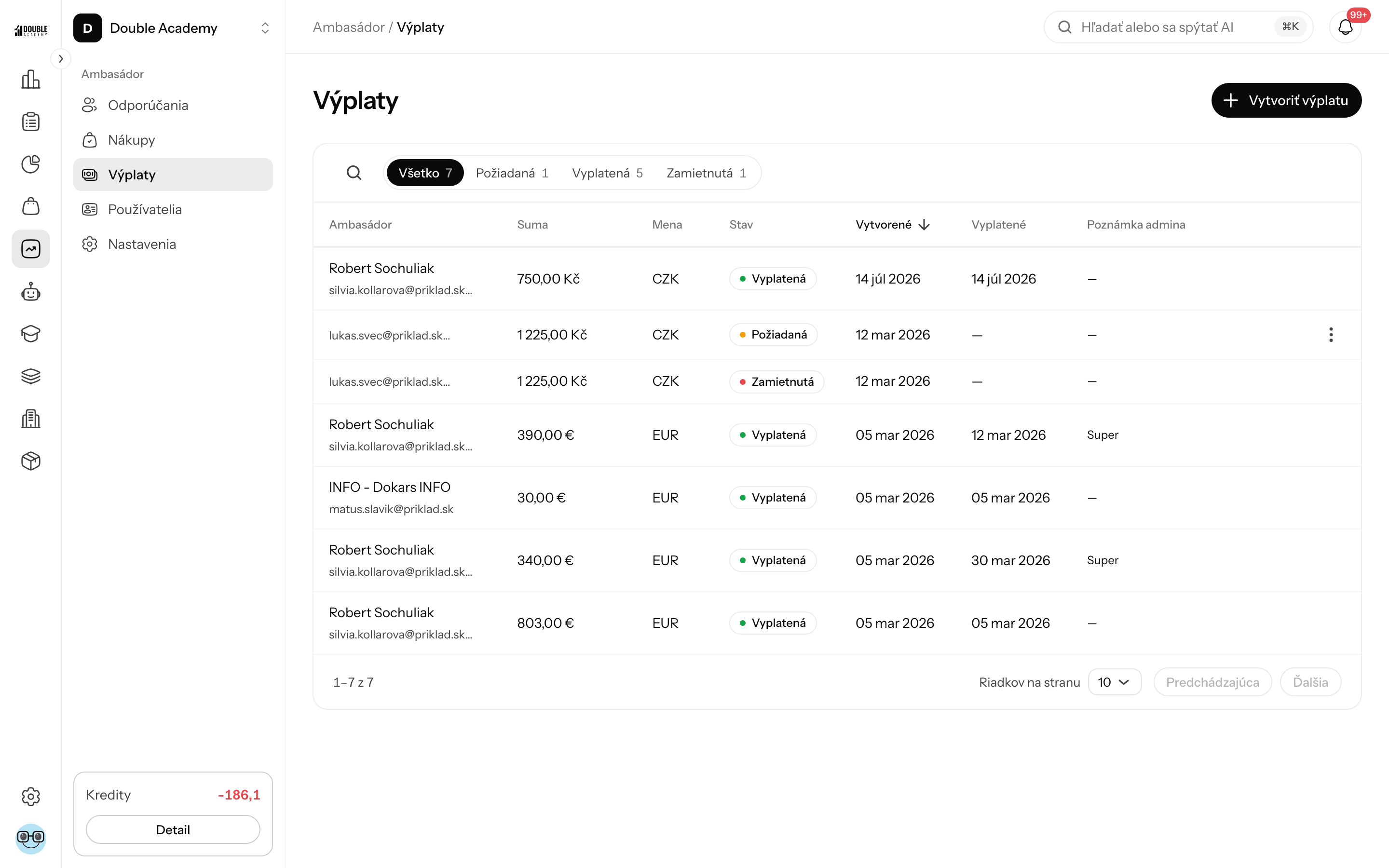Viewport: 1389px width, 868px height.
Task: Toggle the sidebar collapse chevron
Action: click(x=60, y=58)
